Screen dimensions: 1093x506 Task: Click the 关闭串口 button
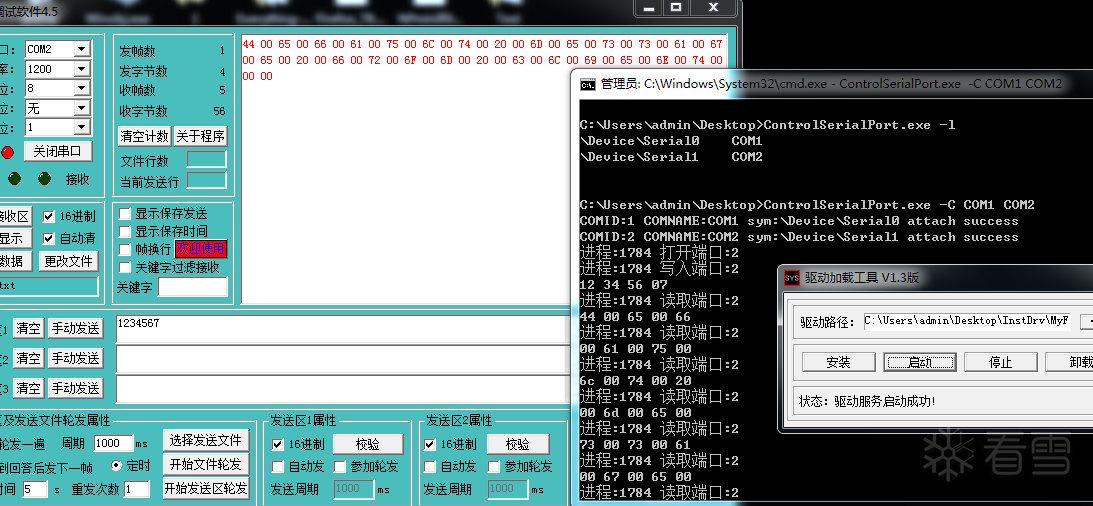pyautogui.click(x=58, y=151)
